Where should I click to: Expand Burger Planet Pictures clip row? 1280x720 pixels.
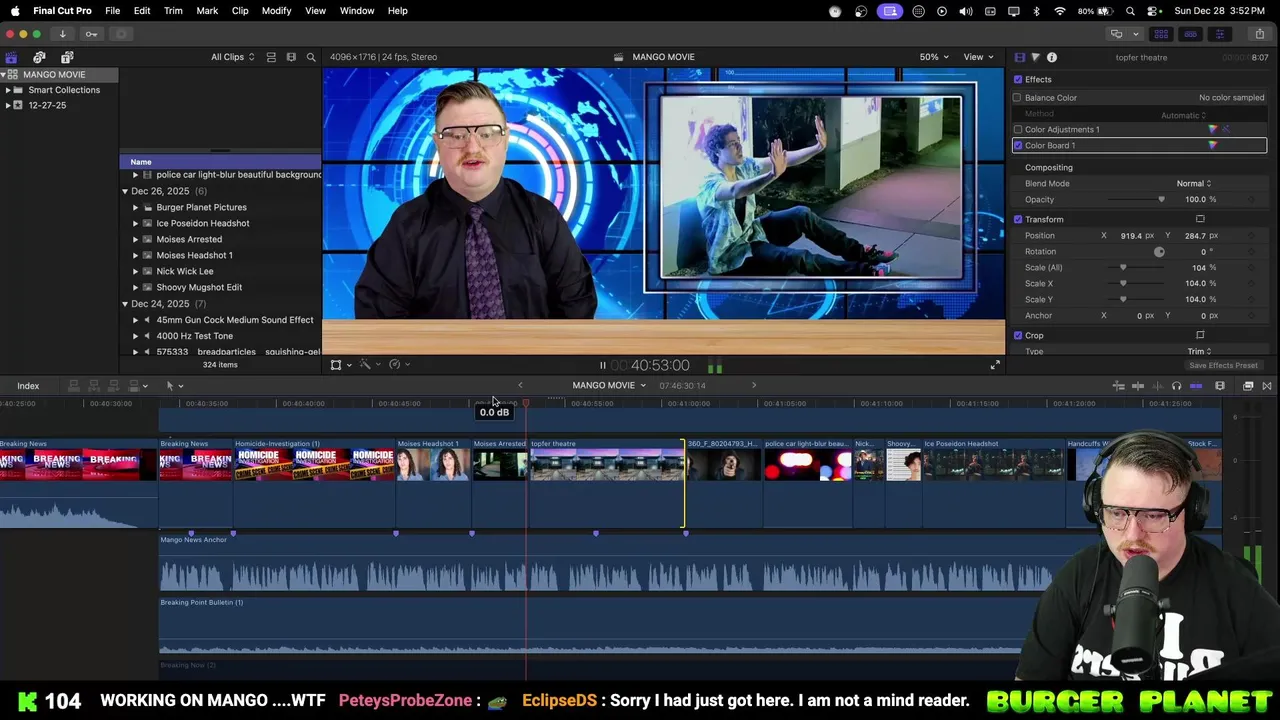click(x=136, y=208)
